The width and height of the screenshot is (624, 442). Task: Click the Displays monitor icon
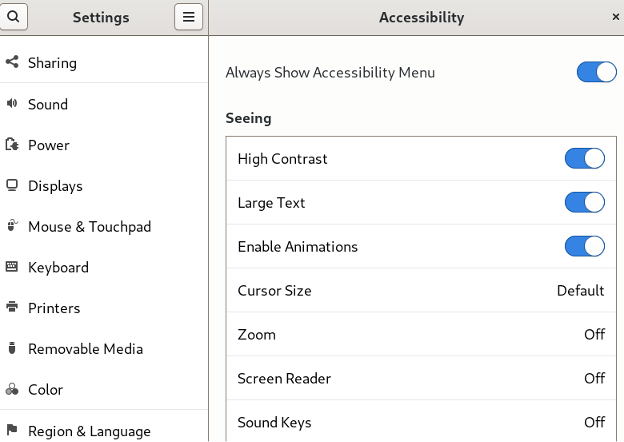[12, 186]
